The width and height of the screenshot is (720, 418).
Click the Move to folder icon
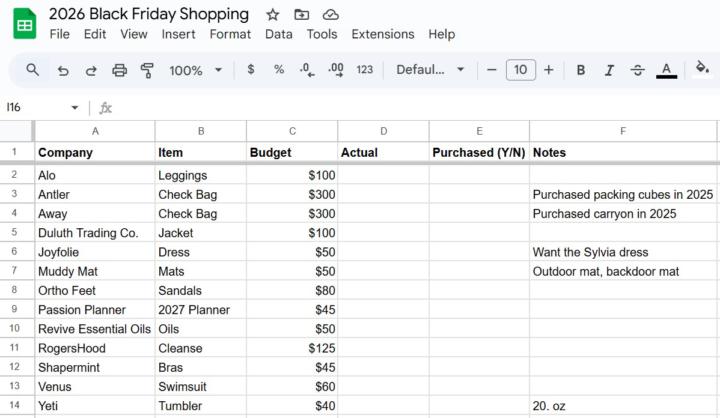[x=301, y=15]
